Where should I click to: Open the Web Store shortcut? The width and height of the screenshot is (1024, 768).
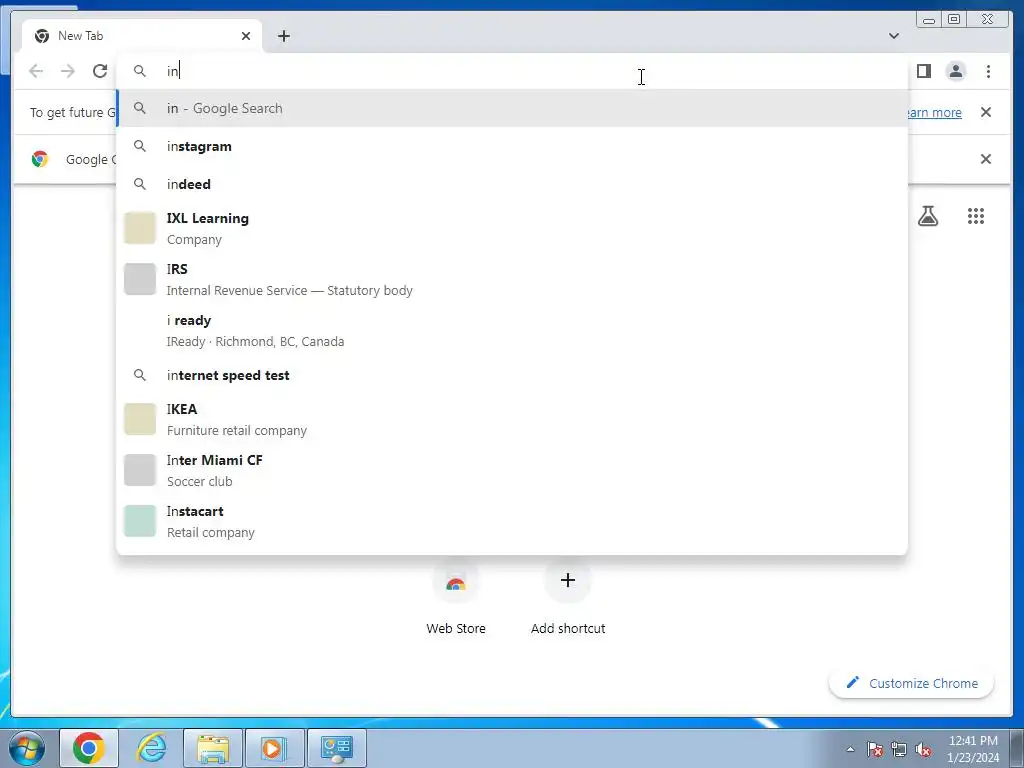(x=456, y=598)
